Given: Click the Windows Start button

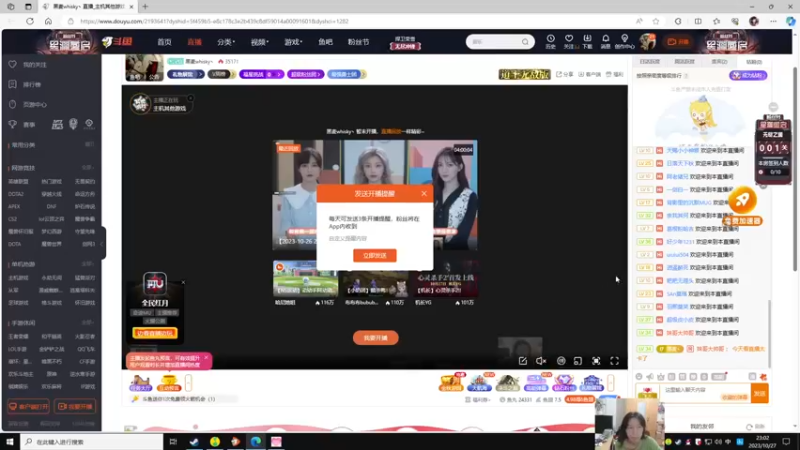Looking at the screenshot, I should pos(10,442).
